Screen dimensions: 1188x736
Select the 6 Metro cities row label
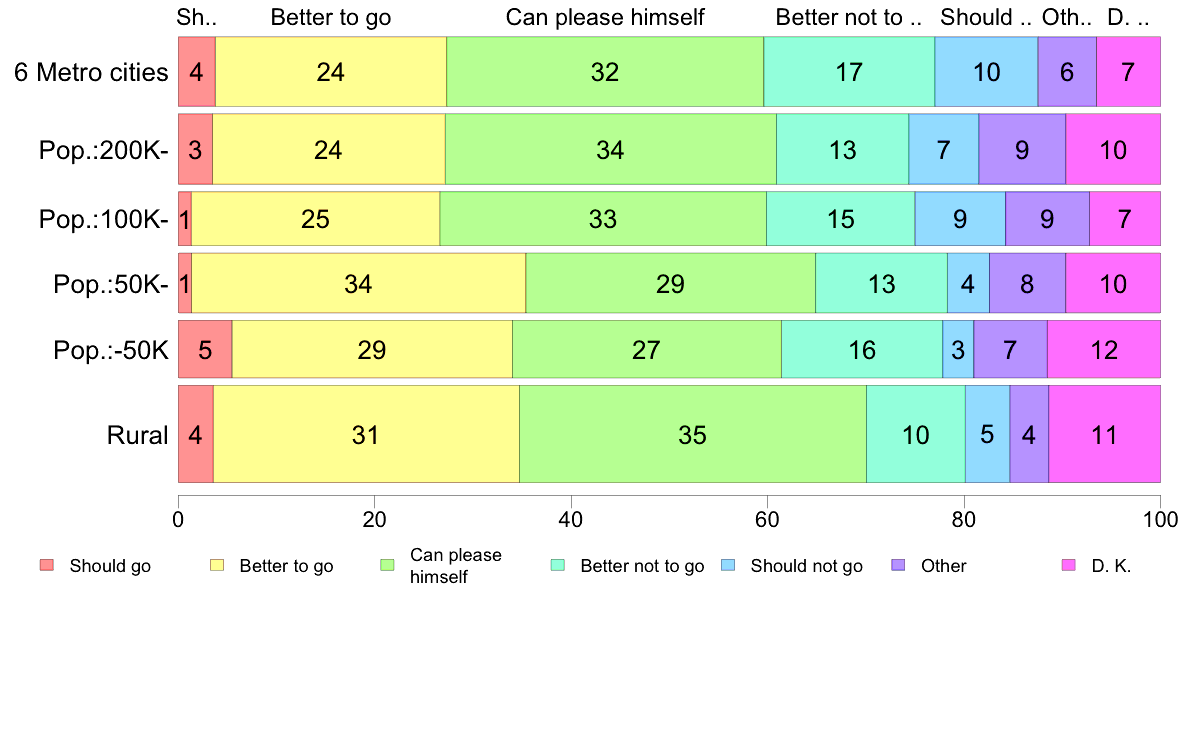tap(91, 72)
